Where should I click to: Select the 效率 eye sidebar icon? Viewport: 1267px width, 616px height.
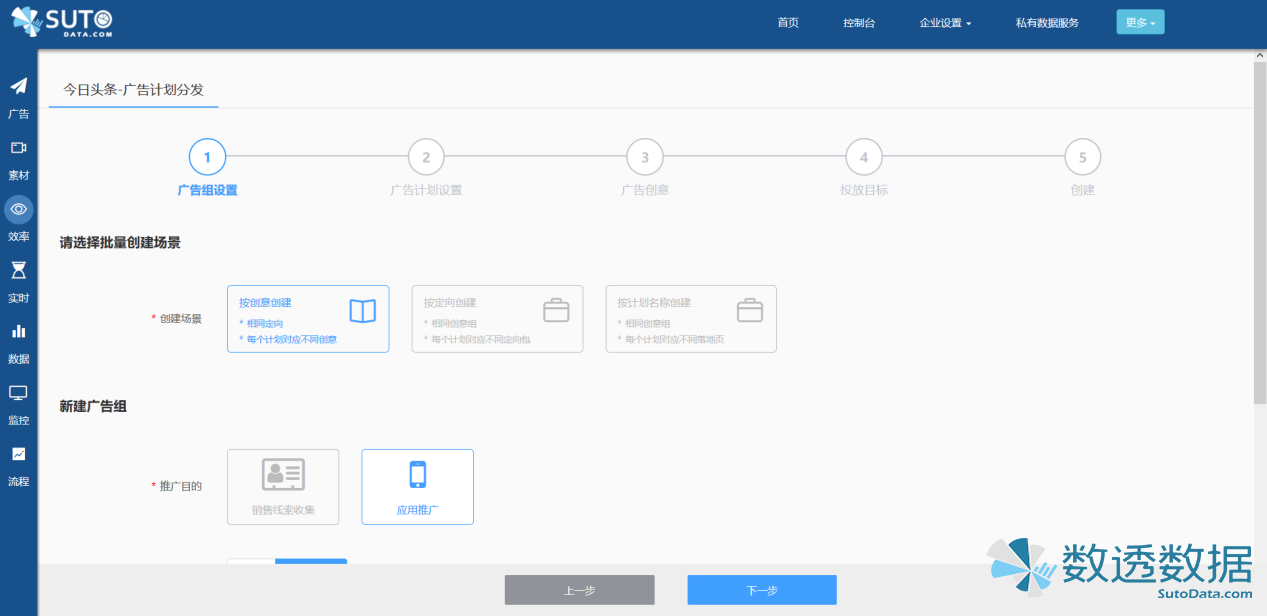pos(18,209)
